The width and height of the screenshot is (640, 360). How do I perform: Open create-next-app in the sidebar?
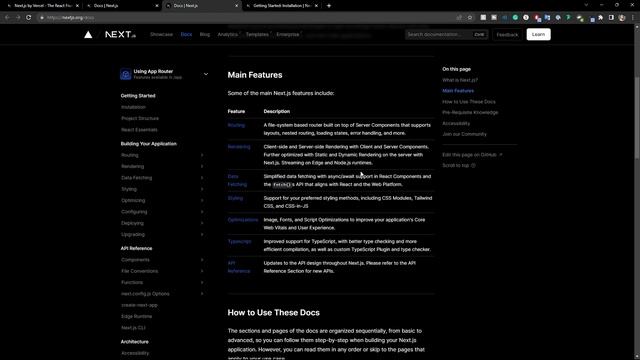click(x=139, y=305)
